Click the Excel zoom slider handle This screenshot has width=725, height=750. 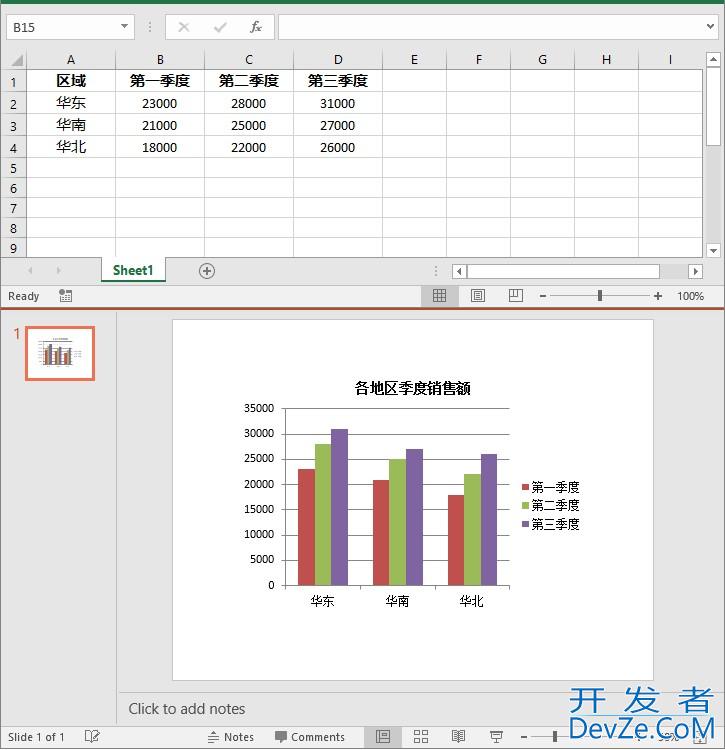coord(600,296)
